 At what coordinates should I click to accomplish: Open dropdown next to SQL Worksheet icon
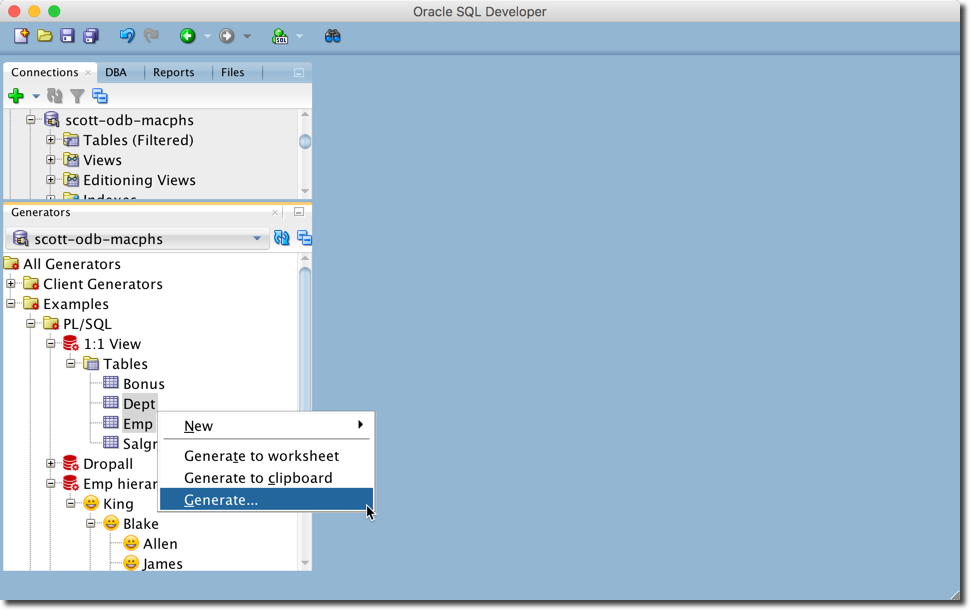click(299, 37)
